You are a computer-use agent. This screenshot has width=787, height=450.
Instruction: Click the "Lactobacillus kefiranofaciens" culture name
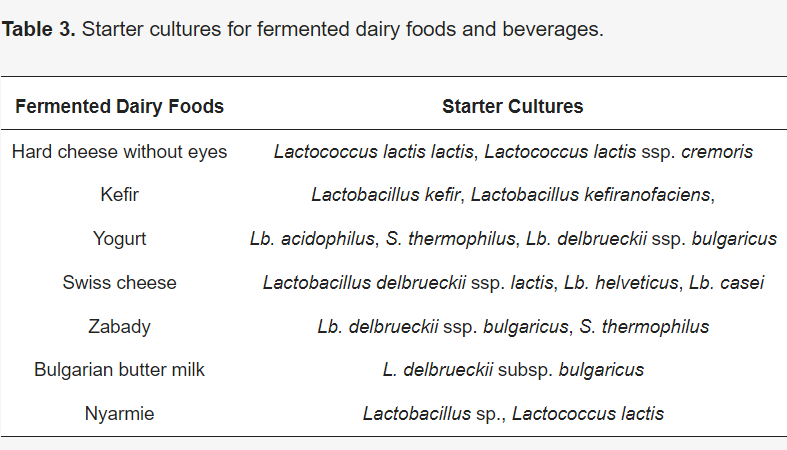click(590, 195)
